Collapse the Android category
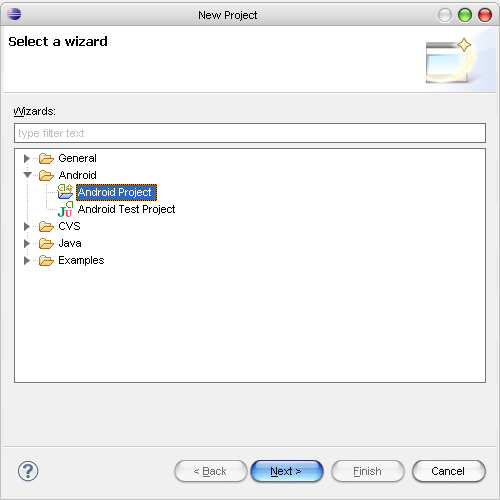 click(28, 175)
